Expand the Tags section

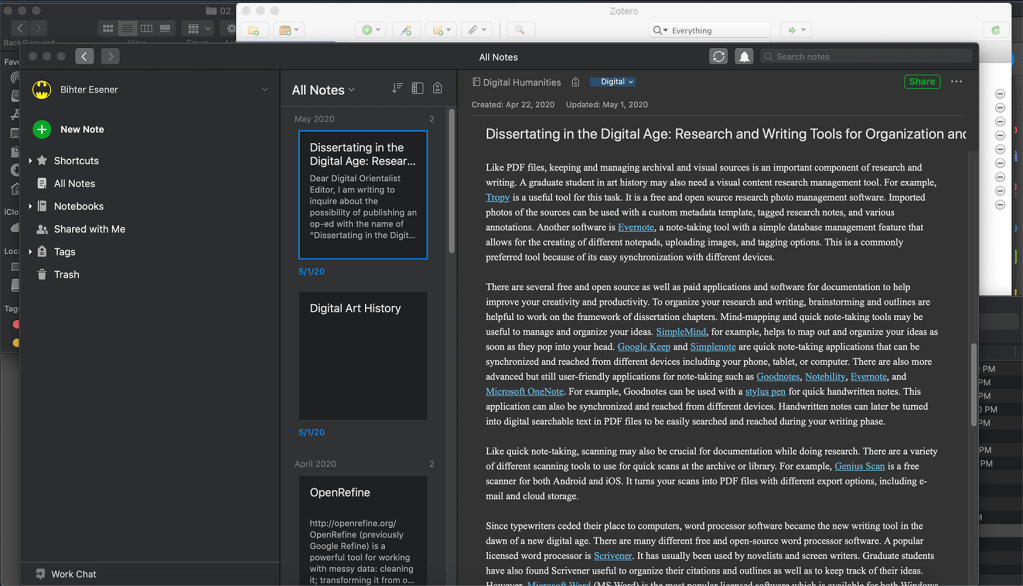pos(30,252)
